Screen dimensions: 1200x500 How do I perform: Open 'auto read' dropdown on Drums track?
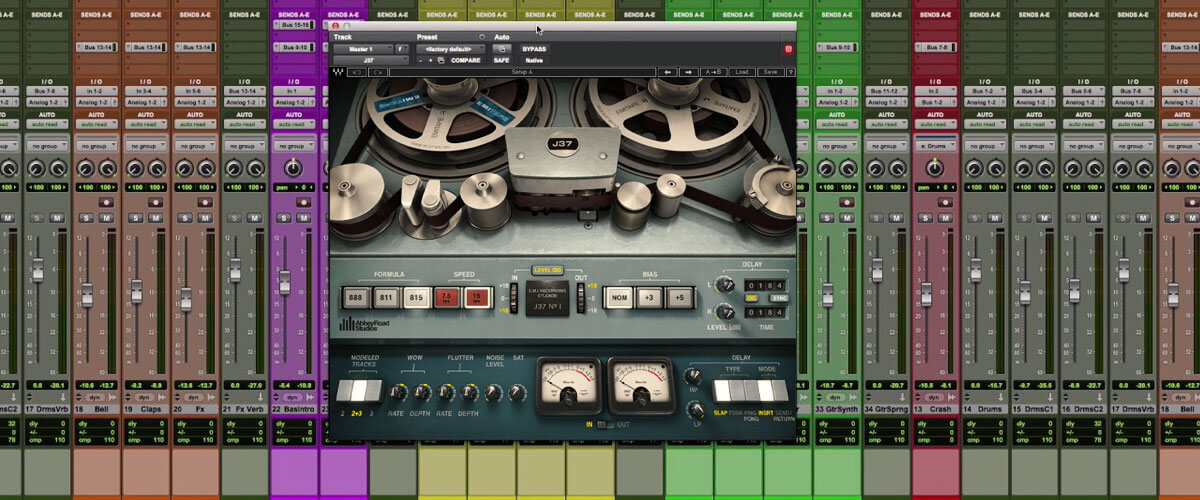click(x=986, y=124)
